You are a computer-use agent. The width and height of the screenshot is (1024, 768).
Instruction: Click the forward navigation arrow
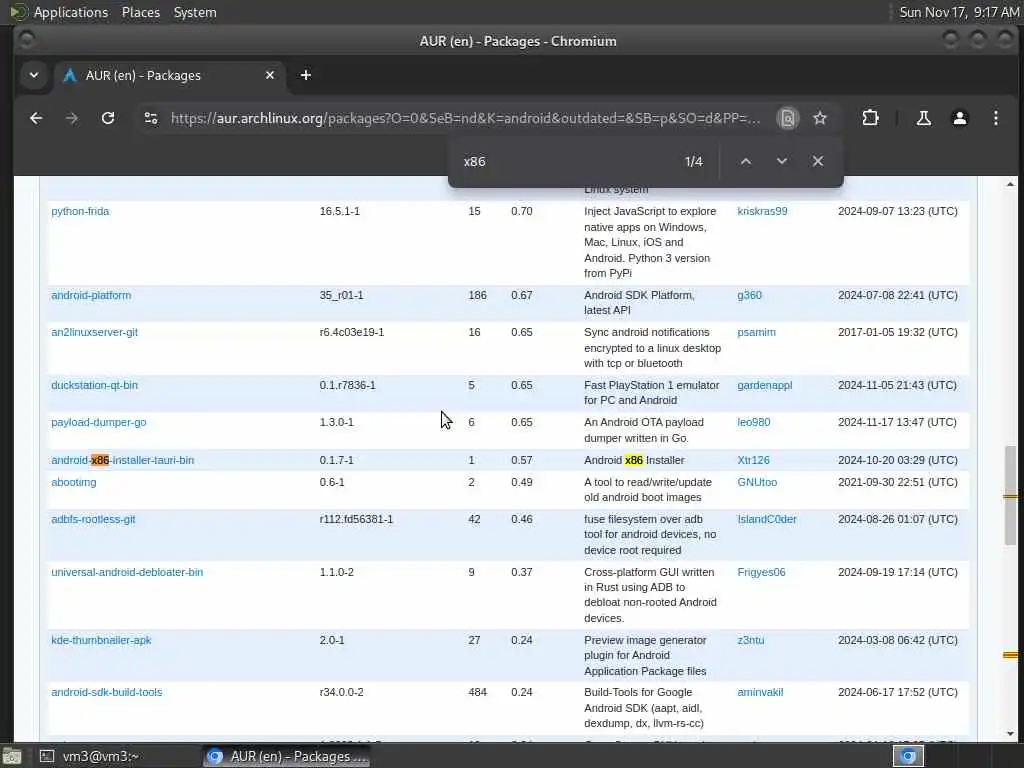click(72, 118)
